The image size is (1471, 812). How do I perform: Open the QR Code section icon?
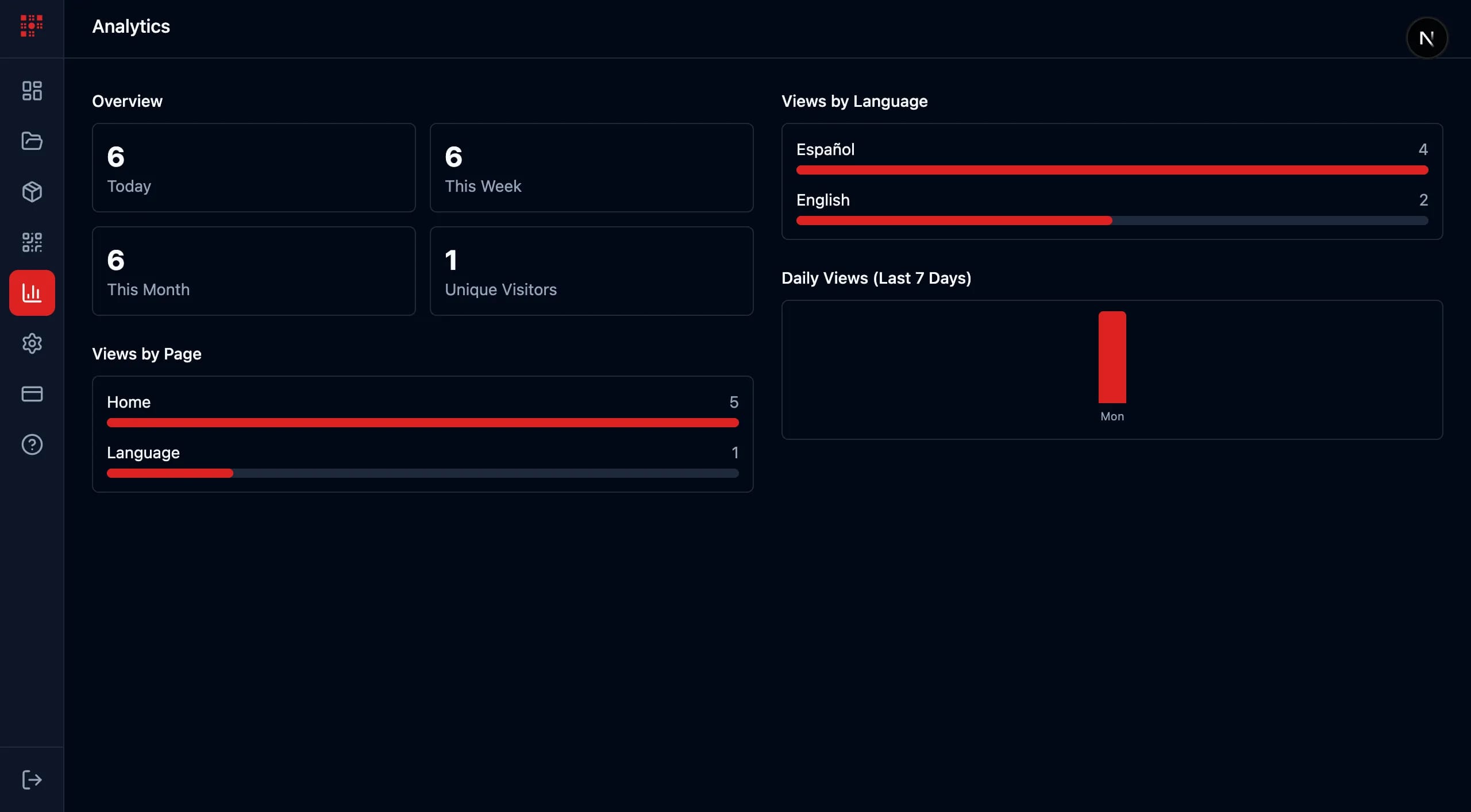pos(32,242)
